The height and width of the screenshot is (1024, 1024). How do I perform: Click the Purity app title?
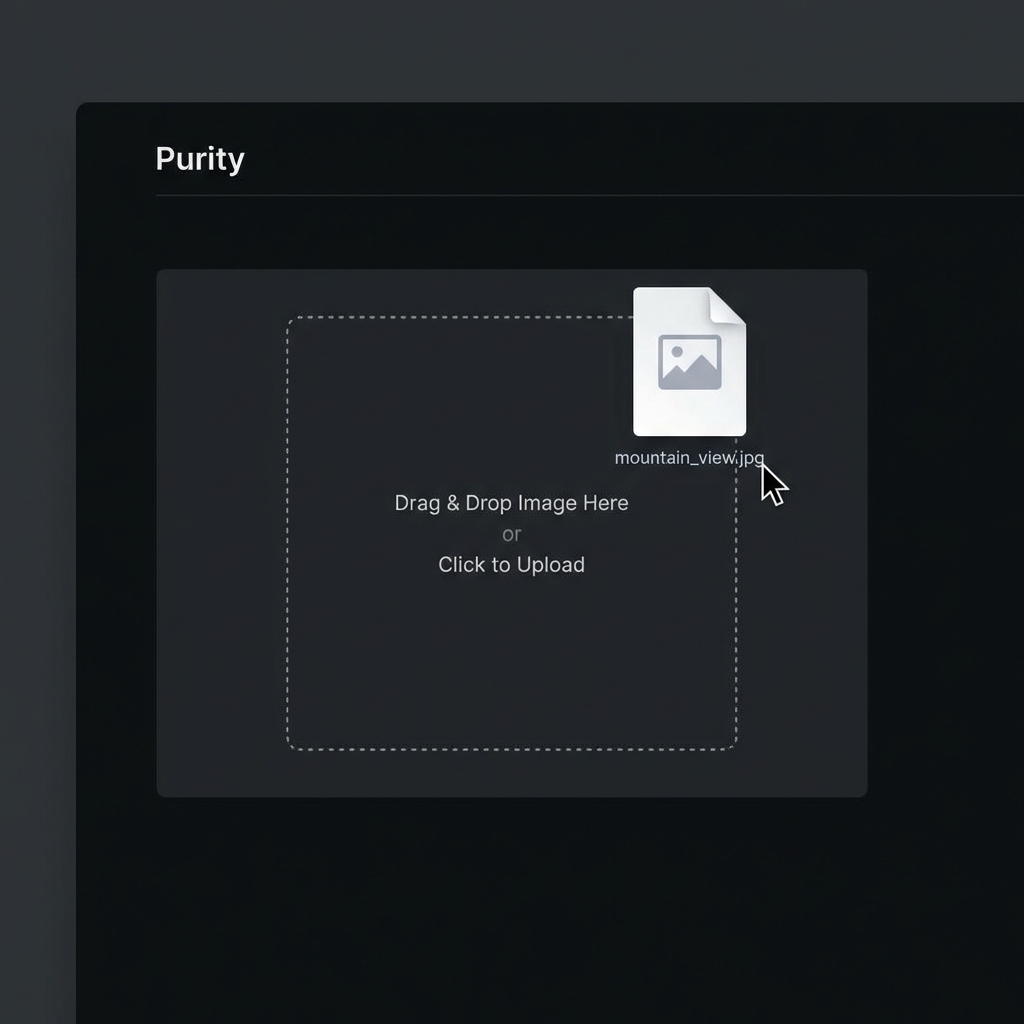[x=199, y=158]
